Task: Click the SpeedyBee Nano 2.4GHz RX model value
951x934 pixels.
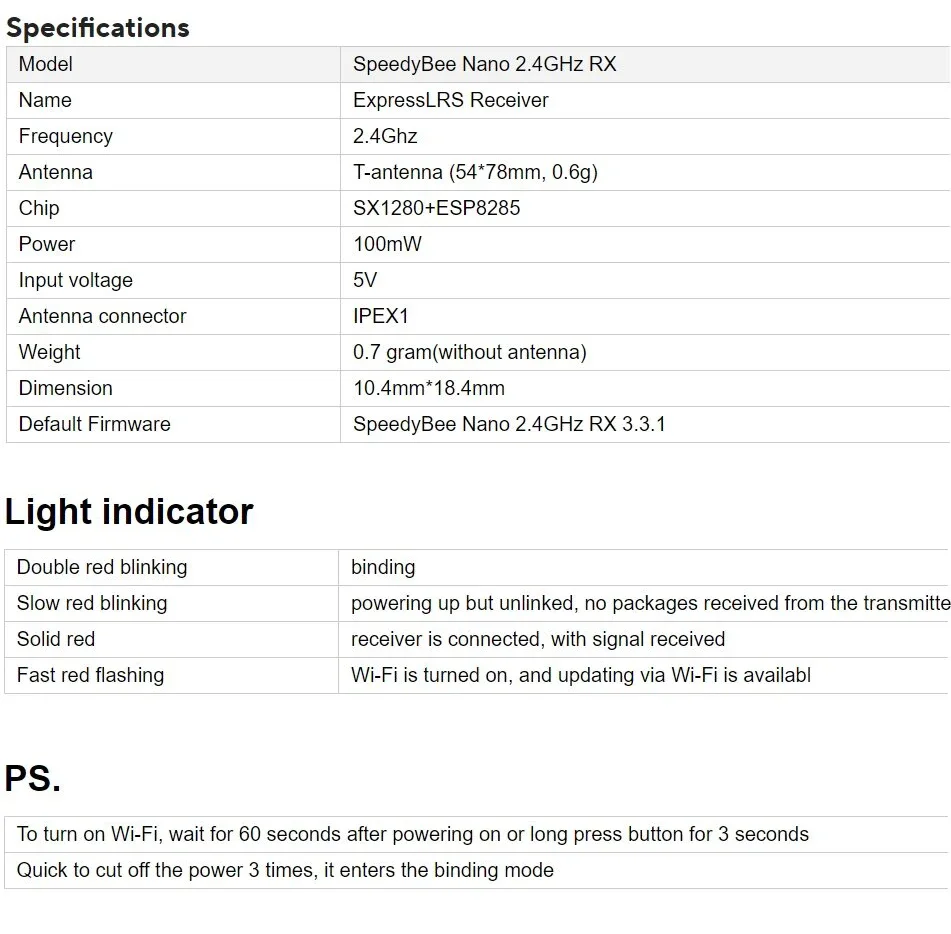Action: click(484, 64)
